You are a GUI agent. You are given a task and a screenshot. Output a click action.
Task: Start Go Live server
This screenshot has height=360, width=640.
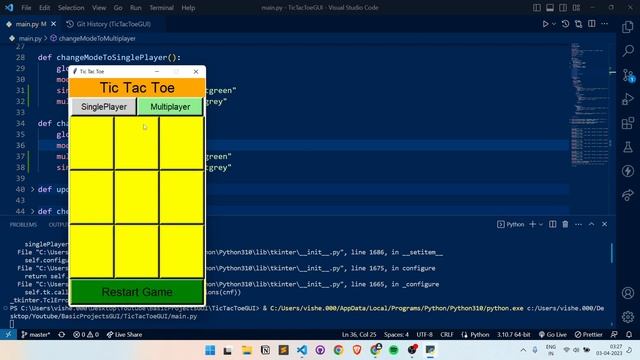click(552, 334)
